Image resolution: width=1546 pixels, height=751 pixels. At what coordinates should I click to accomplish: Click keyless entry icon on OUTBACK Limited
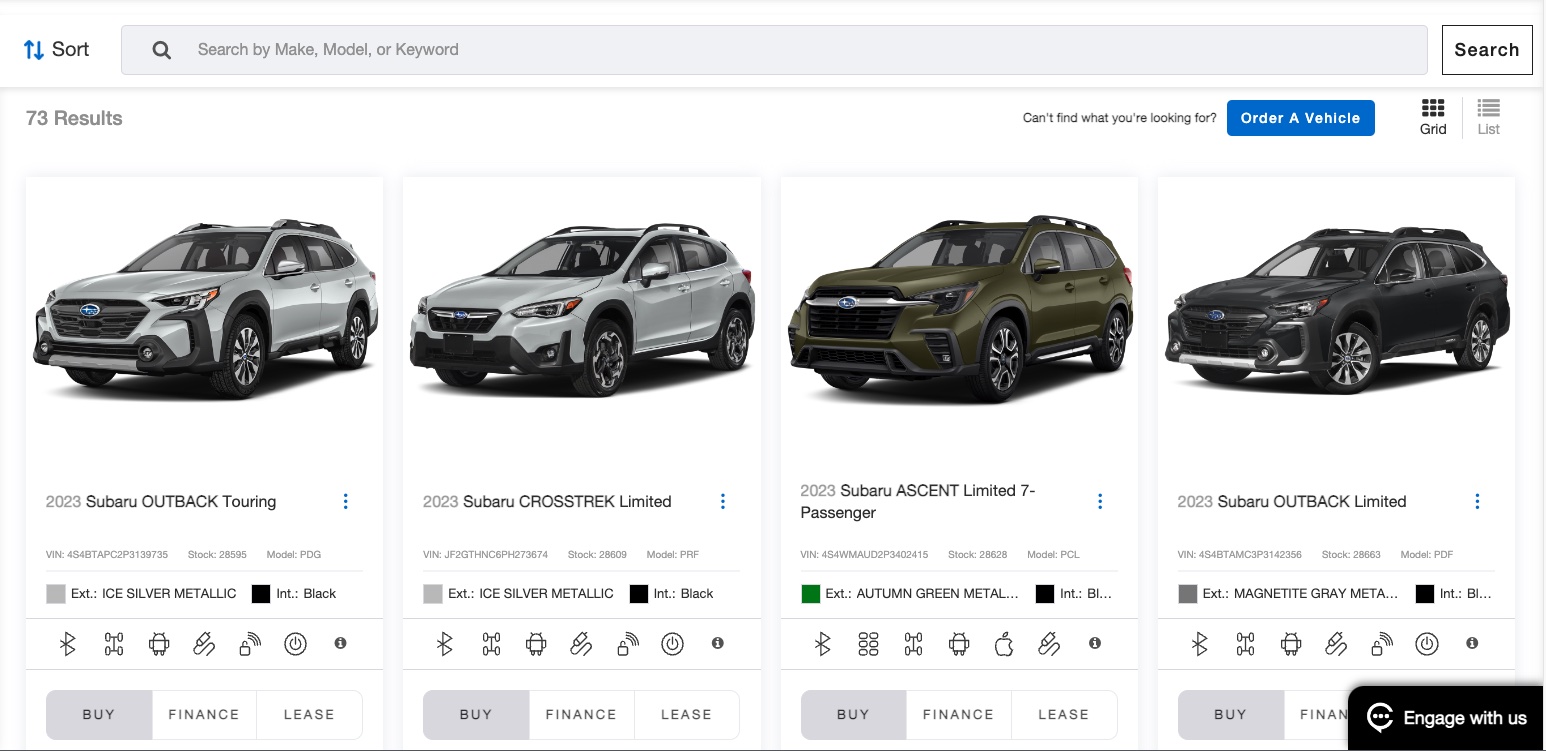click(x=1381, y=644)
